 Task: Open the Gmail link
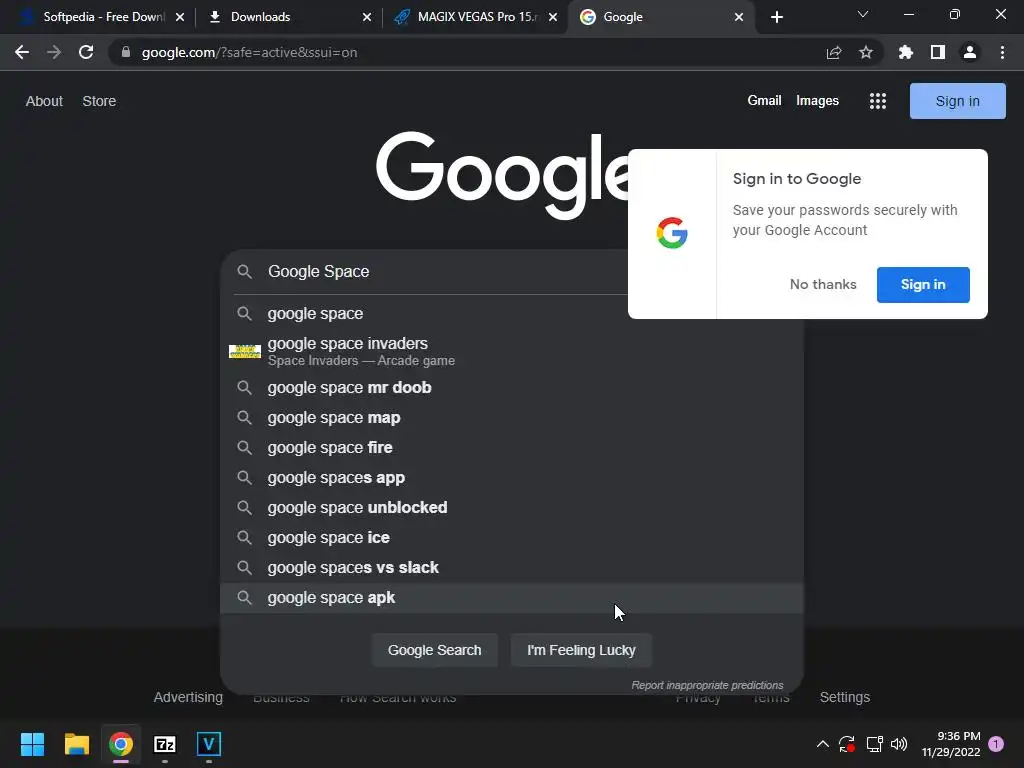point(764,101)
